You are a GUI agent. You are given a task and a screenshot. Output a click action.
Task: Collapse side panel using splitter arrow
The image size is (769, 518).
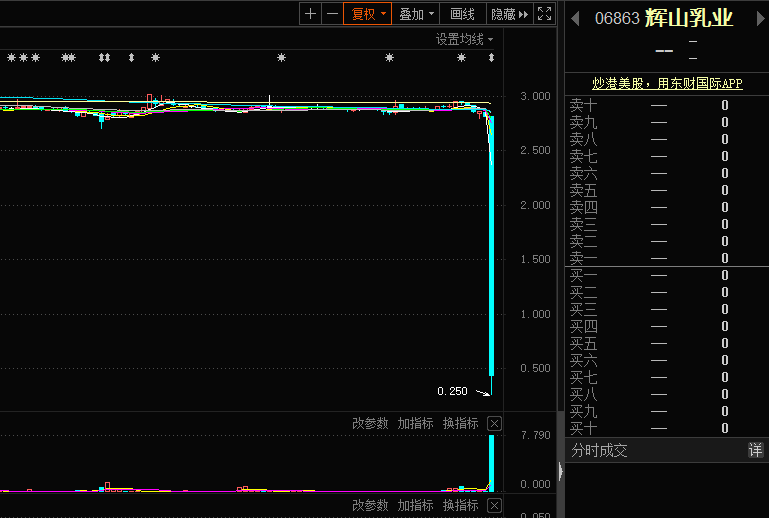tap(560, 471)
